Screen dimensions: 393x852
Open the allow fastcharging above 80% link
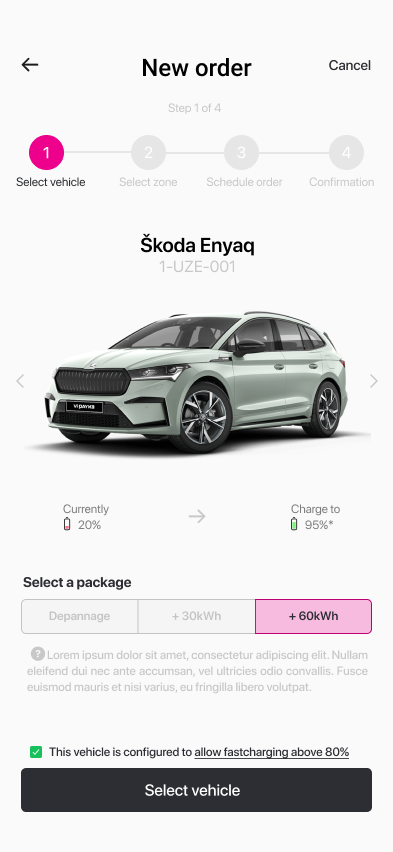[x=272, y=753]
